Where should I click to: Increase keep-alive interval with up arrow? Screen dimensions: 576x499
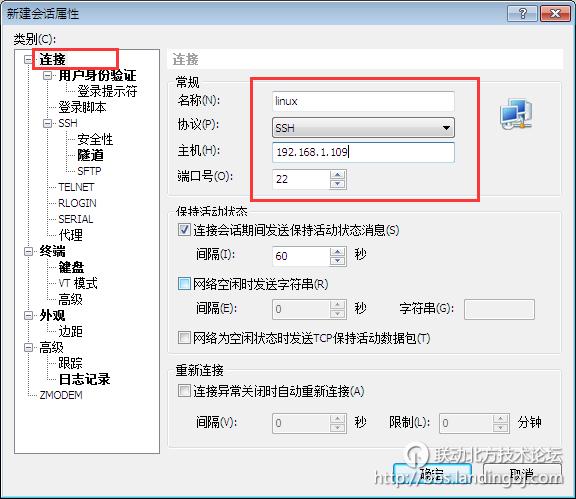[338, 251]
